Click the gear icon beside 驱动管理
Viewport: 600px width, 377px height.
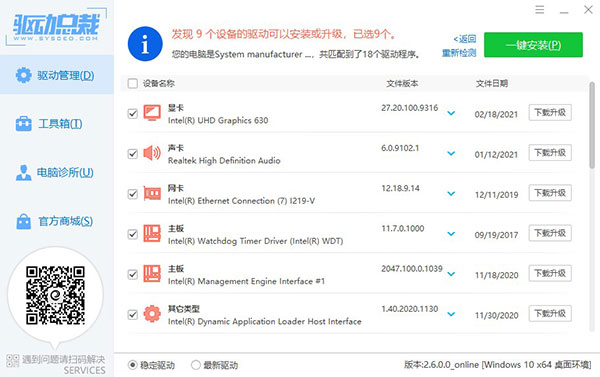23,75
